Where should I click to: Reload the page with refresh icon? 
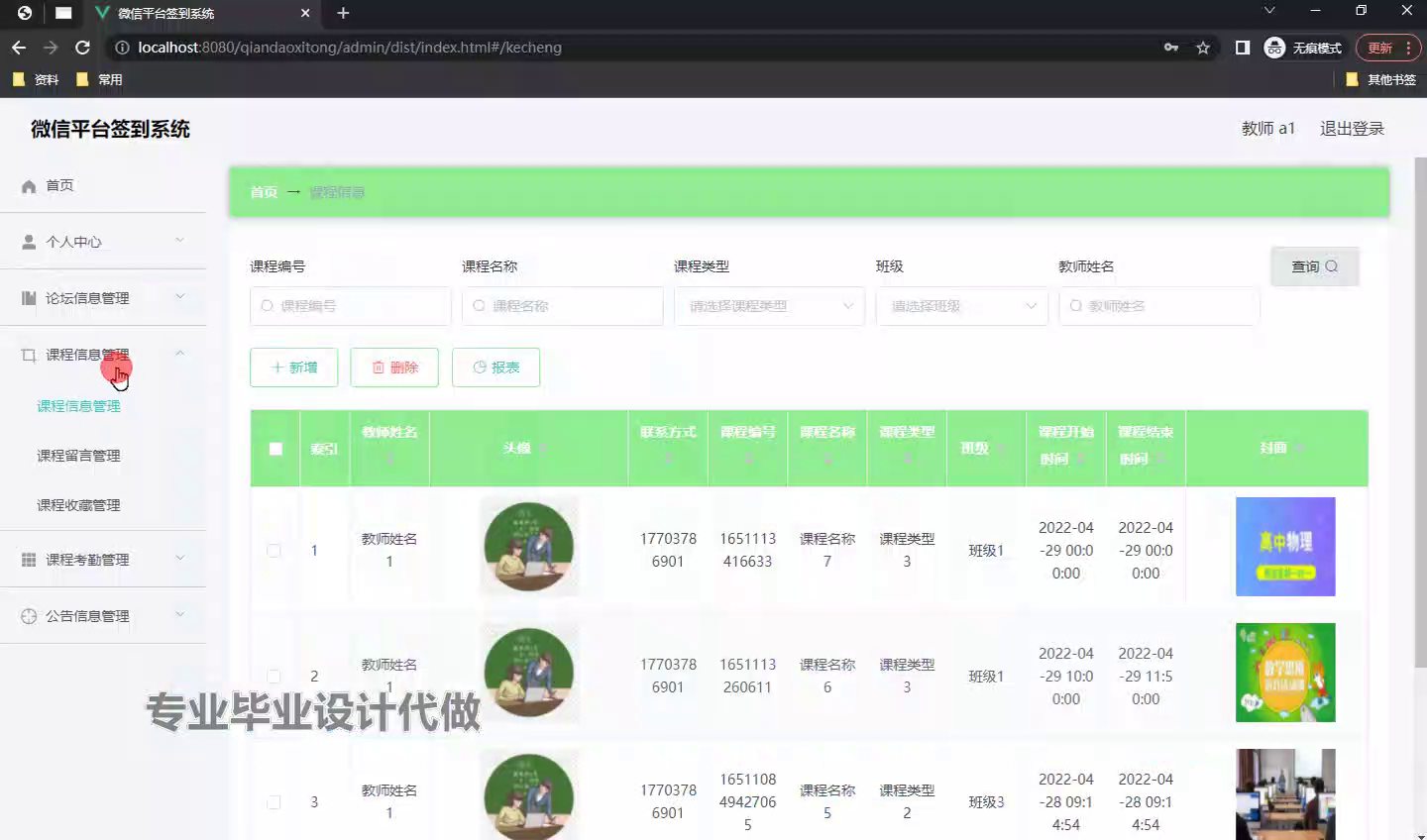(x=83, y=48)
